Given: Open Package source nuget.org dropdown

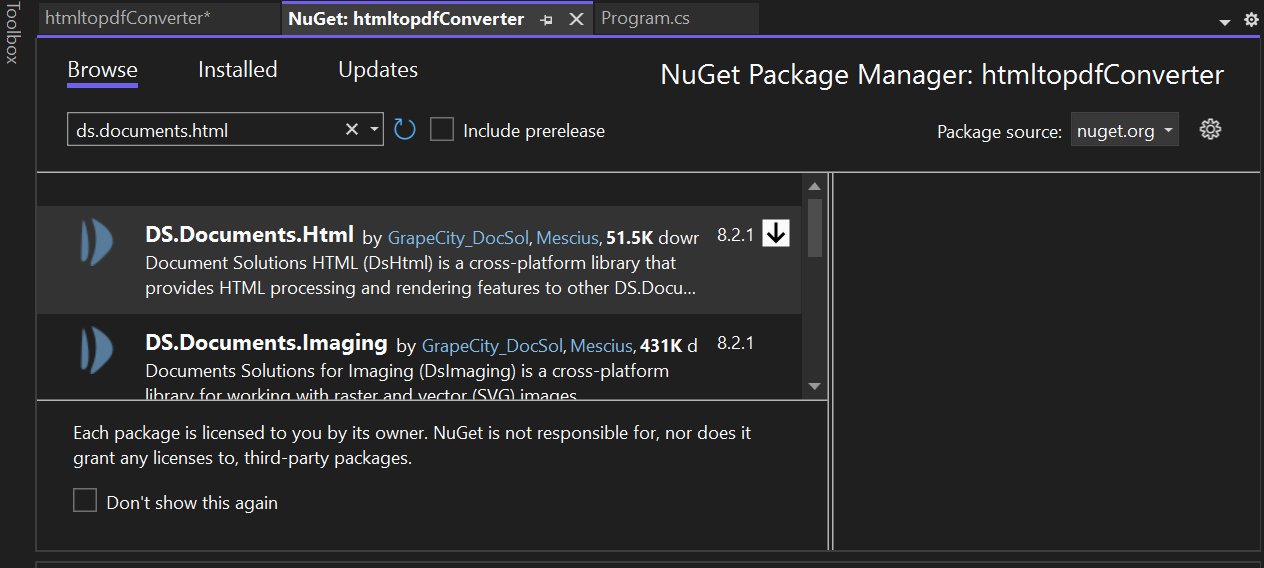Looking at the screenshot, I should click(1124, 130).
